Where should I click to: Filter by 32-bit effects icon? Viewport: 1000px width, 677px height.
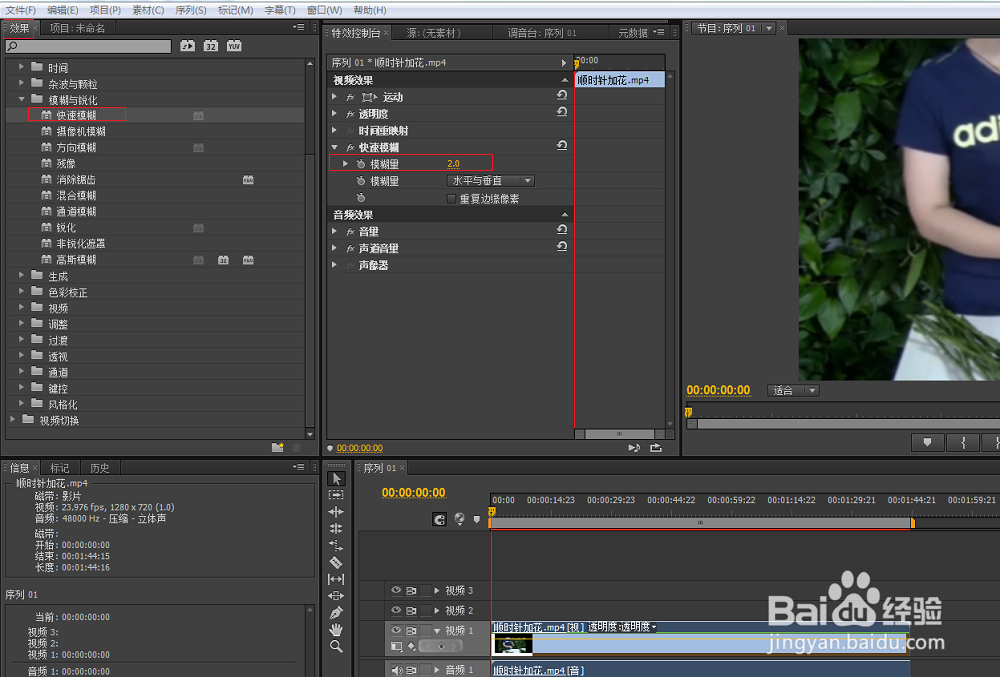click(x=210, y=46)
